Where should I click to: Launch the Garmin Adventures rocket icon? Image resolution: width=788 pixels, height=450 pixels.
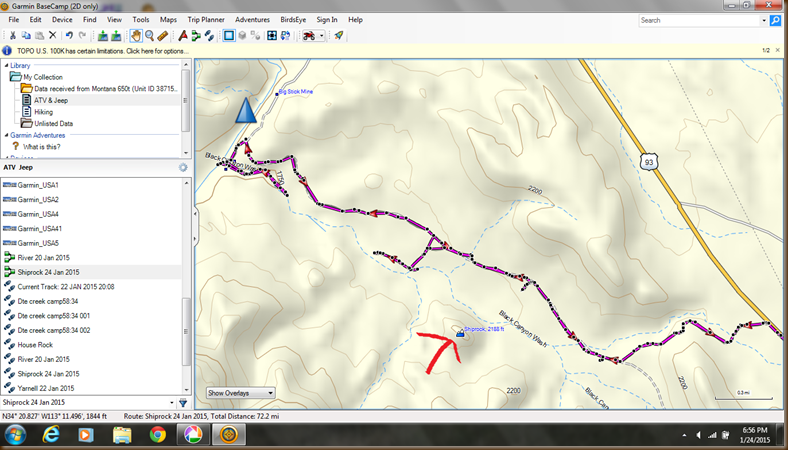pos(339,36)
